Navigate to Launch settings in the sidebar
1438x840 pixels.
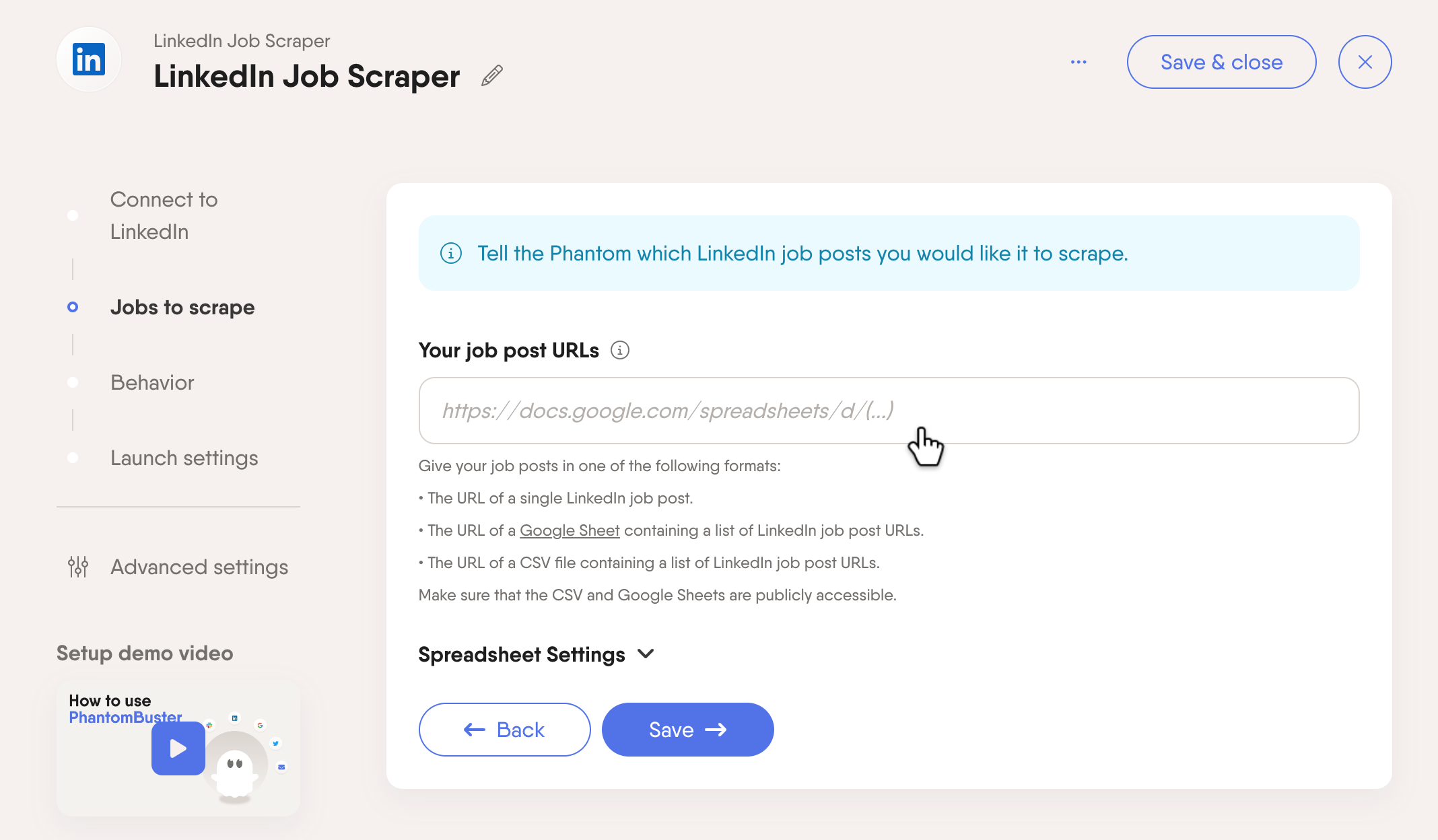coord(184,458)
